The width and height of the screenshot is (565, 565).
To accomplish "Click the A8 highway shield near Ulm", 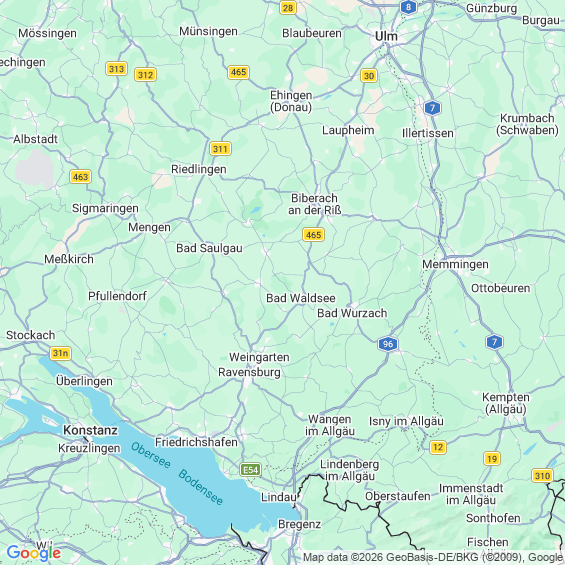I will 408,7.
